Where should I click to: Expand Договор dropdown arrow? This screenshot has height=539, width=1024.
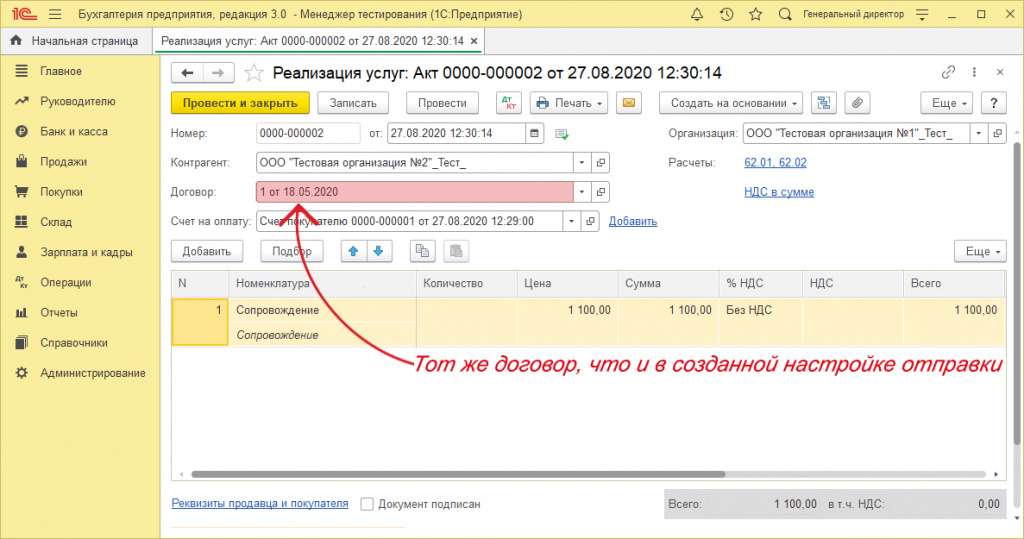pyautogui.click(x=582, y=192)
